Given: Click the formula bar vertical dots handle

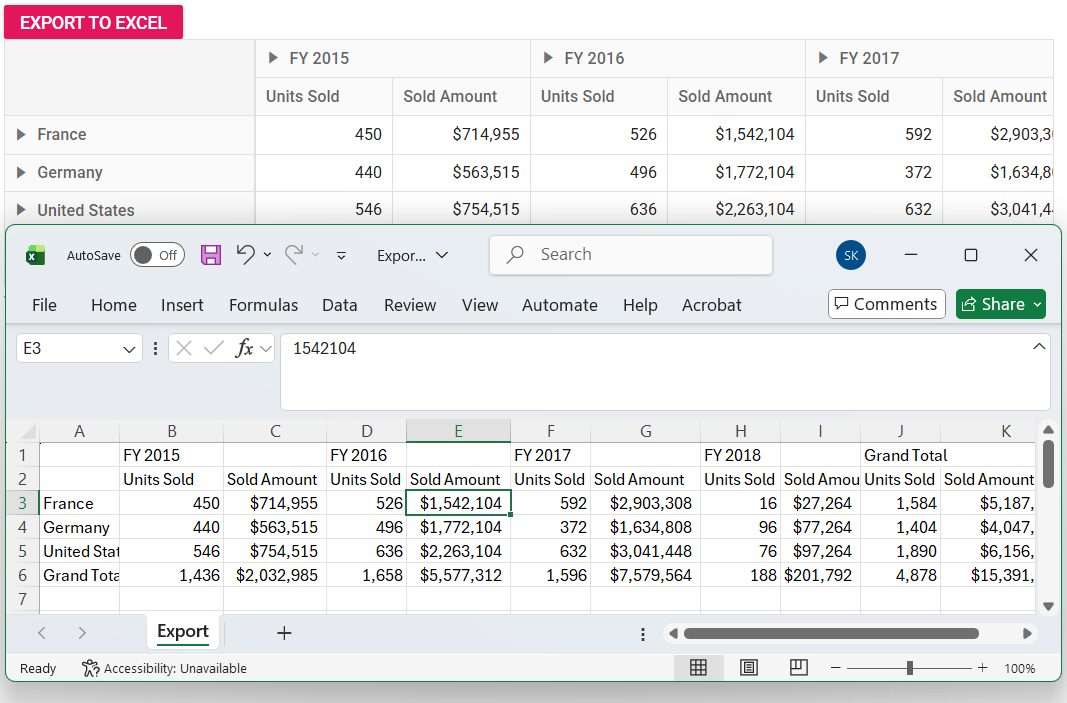Looking at the screenshot, I should pyautogui.click(x=156, y=348).
